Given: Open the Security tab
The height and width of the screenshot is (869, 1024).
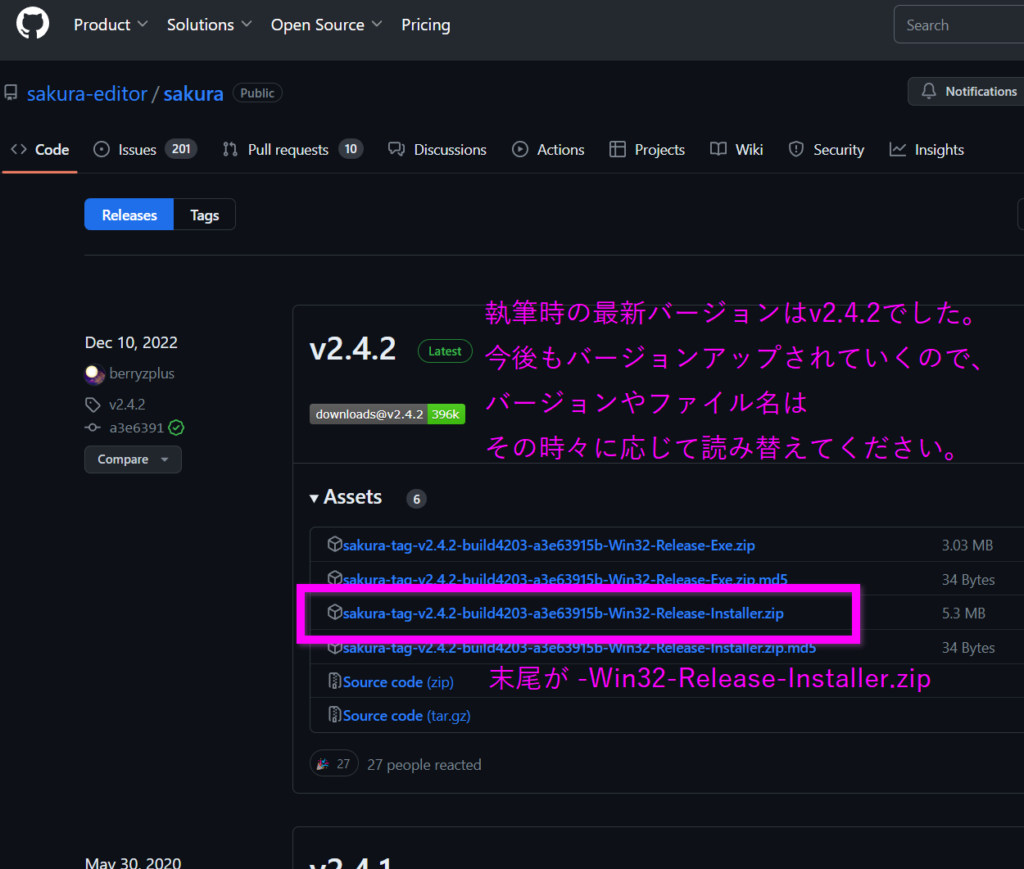Looking at the screenshot, I should (826, 150).
